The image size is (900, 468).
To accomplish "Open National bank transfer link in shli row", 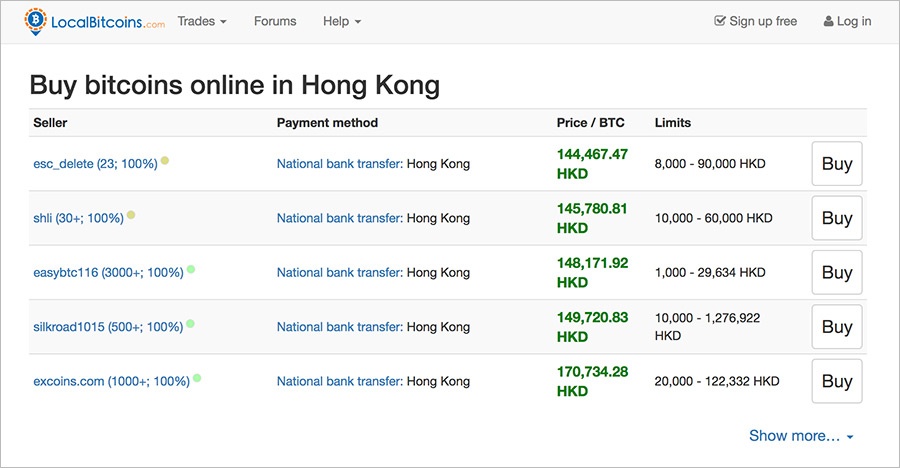I will (340, 218).
